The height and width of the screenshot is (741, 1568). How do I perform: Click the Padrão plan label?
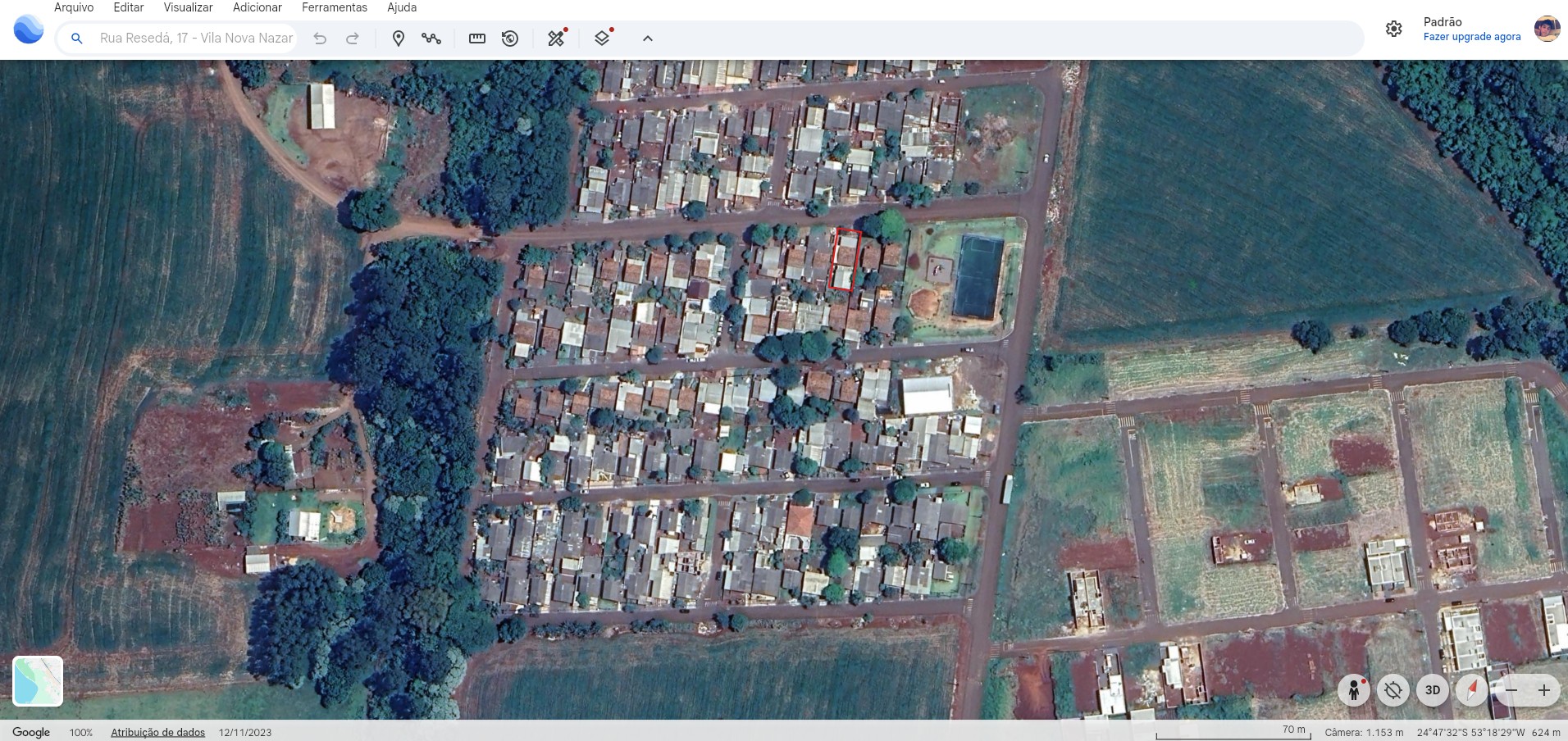(x=1443, y=22)
